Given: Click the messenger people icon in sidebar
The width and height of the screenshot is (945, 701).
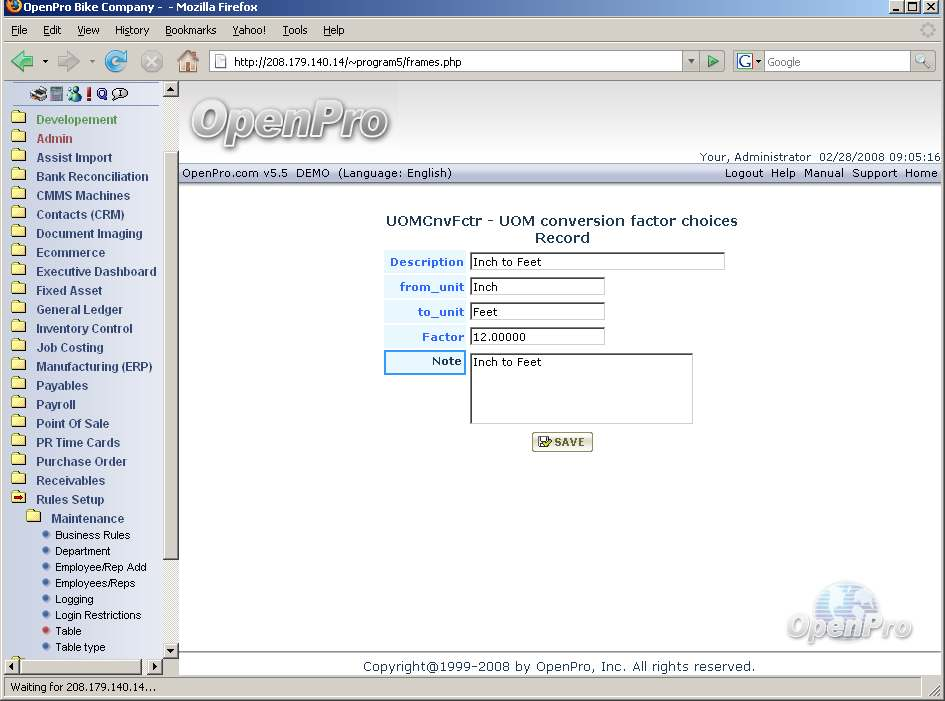Looking at the screenshot, I should (x=73, y=94).
